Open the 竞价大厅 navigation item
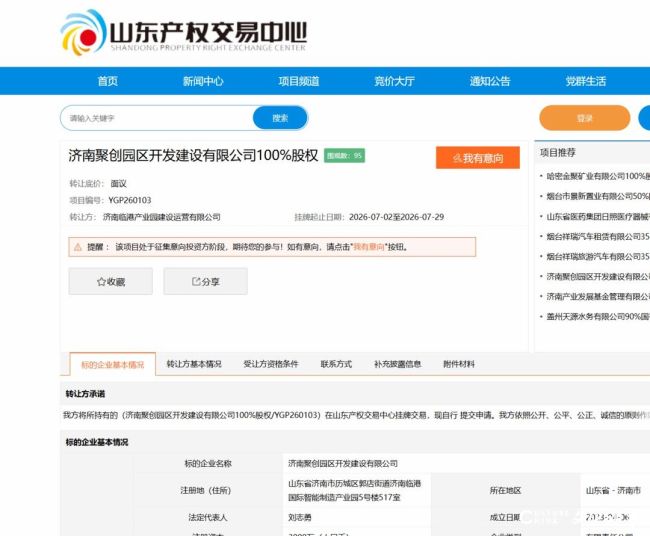Screen dimensions: 650x536 (394, 81)
